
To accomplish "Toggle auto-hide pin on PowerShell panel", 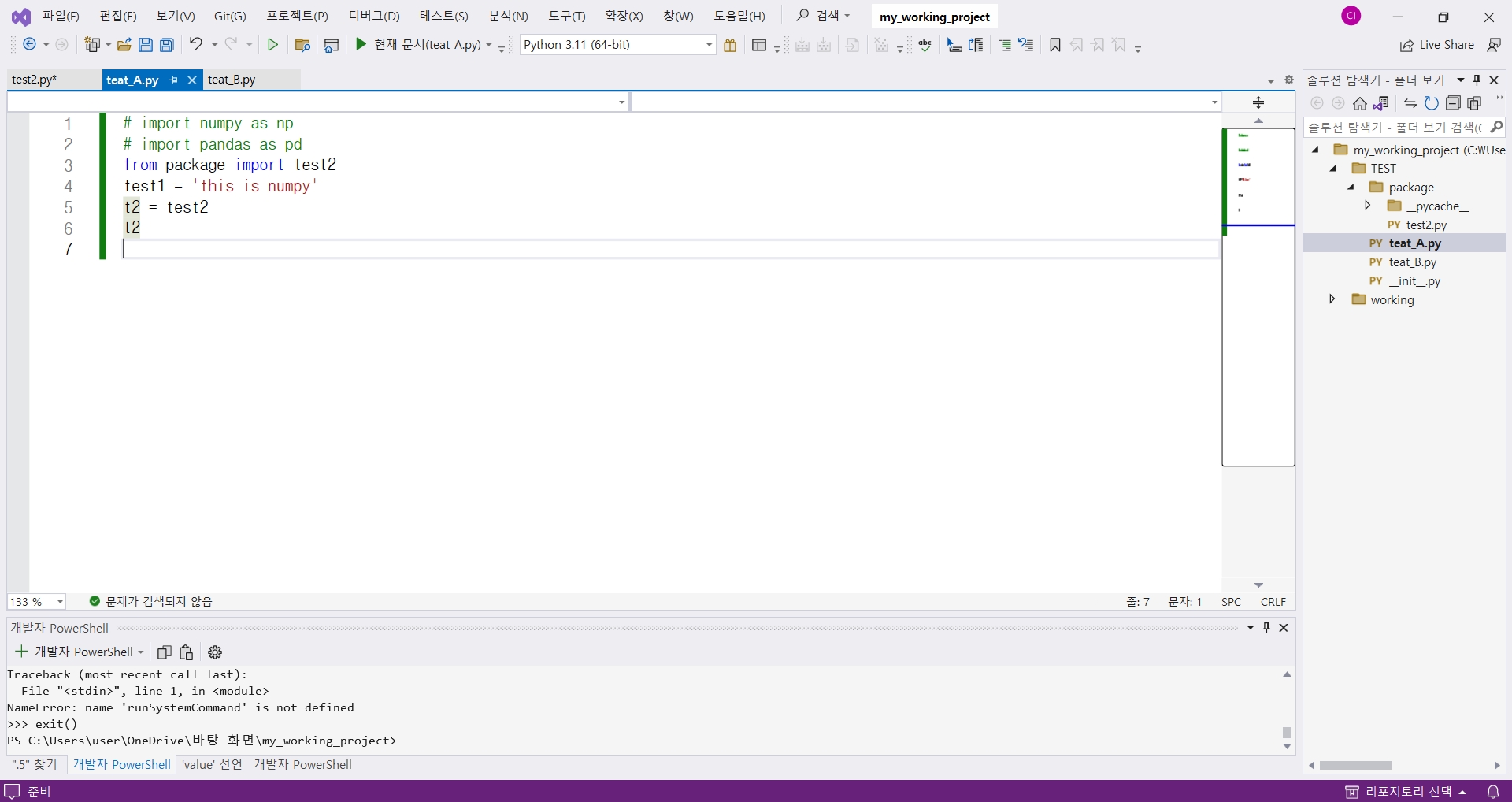I will (1267, 628).
